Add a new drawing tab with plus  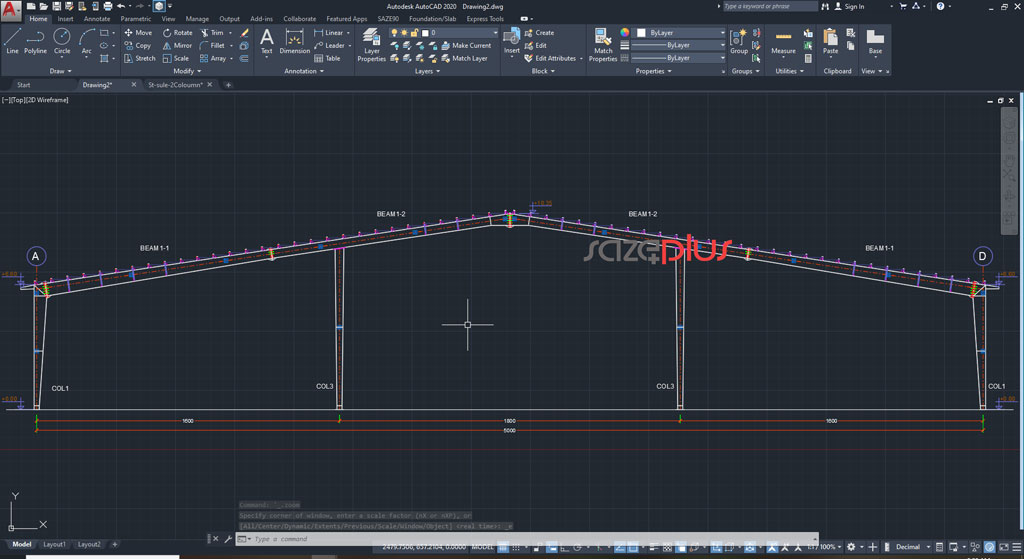tap(228, 85)
